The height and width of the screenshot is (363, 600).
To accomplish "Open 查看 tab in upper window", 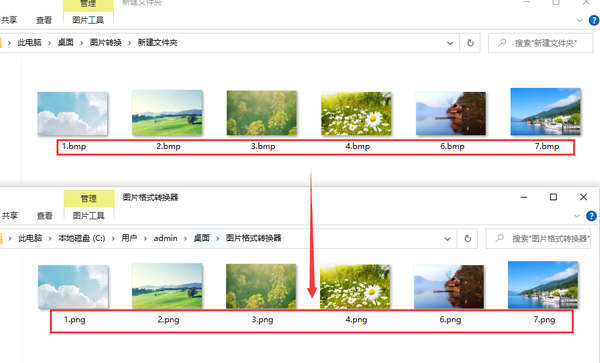I will click(x=44, y=20).
